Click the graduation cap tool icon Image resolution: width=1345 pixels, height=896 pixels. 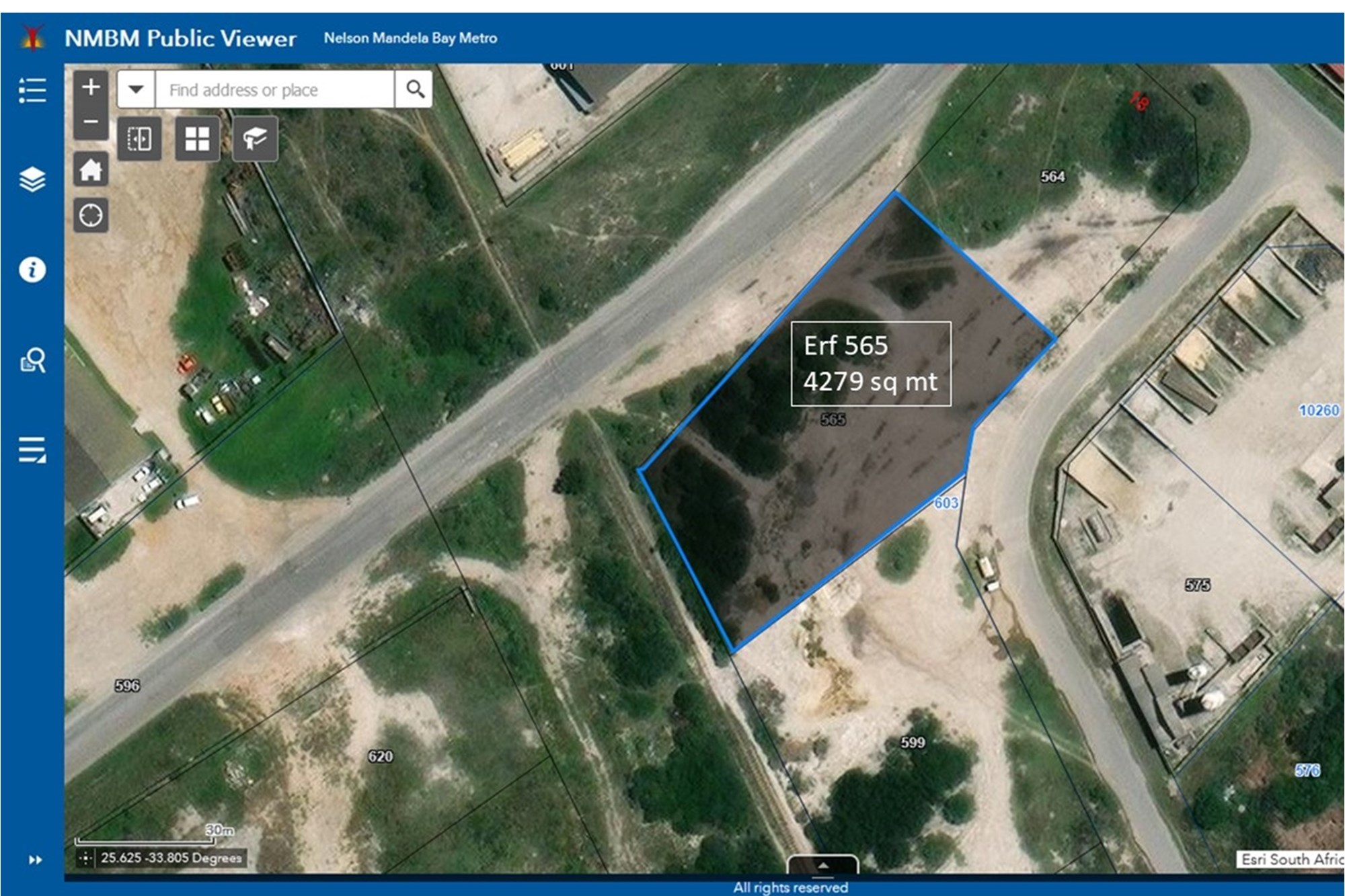[255, 139]
